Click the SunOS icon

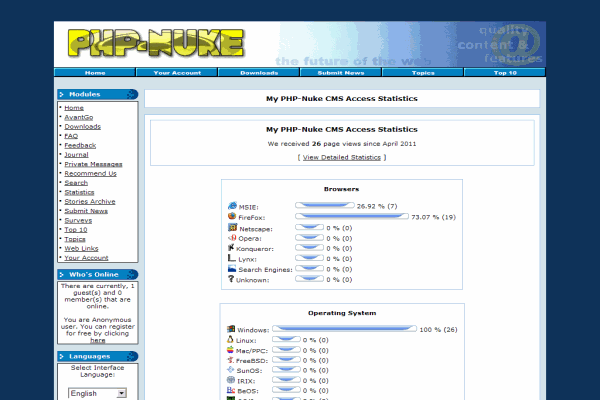point(230,369)
